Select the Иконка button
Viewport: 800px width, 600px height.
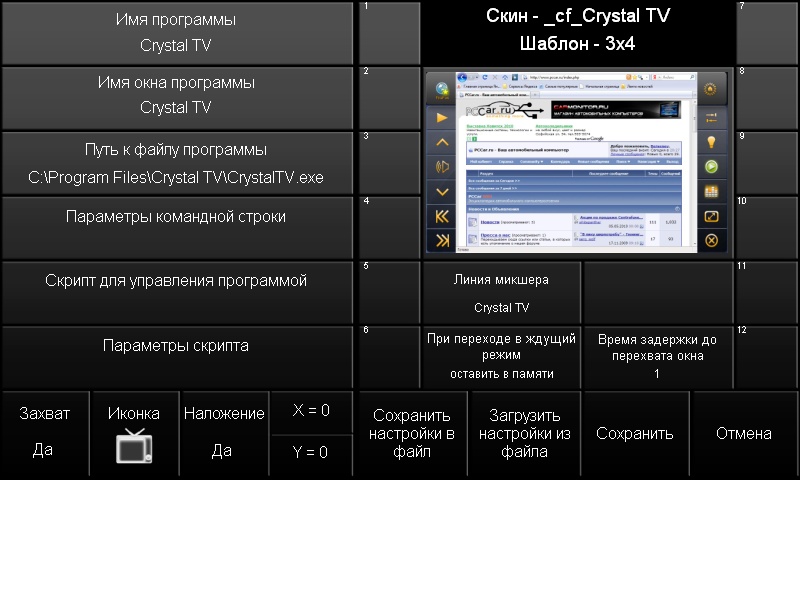click(134, 434)
